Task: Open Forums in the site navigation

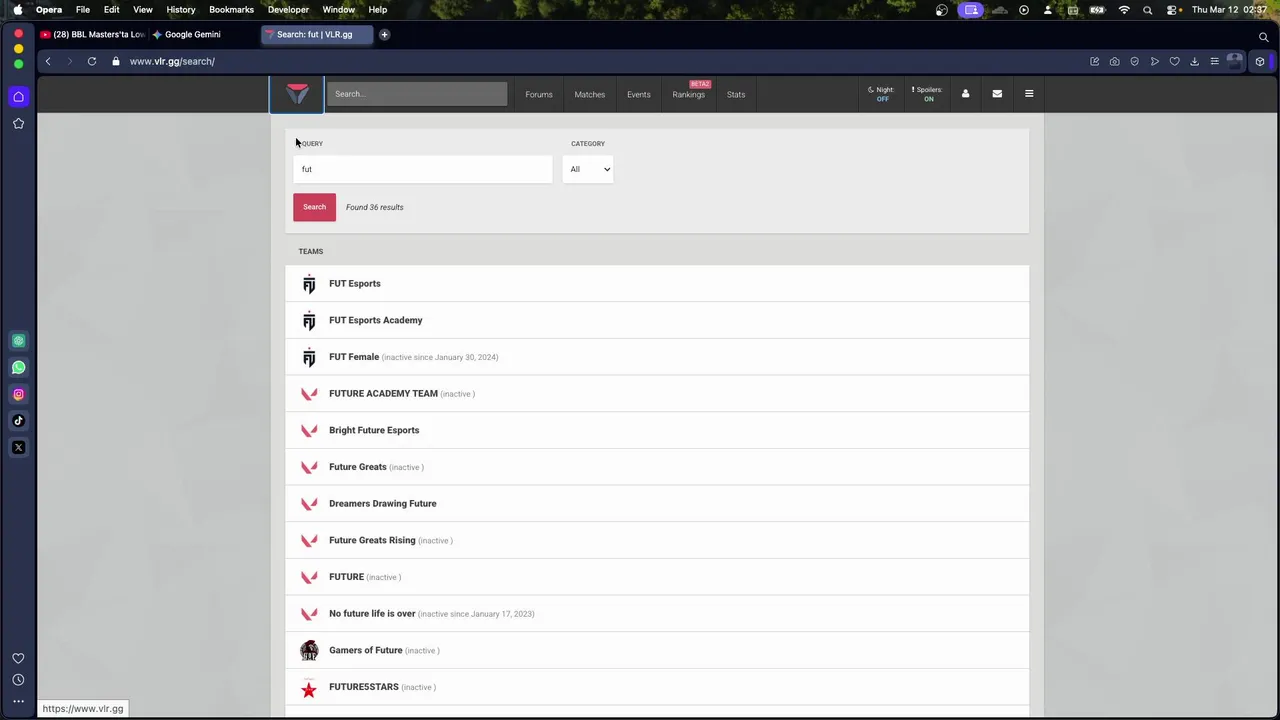Action: (539, 94)
